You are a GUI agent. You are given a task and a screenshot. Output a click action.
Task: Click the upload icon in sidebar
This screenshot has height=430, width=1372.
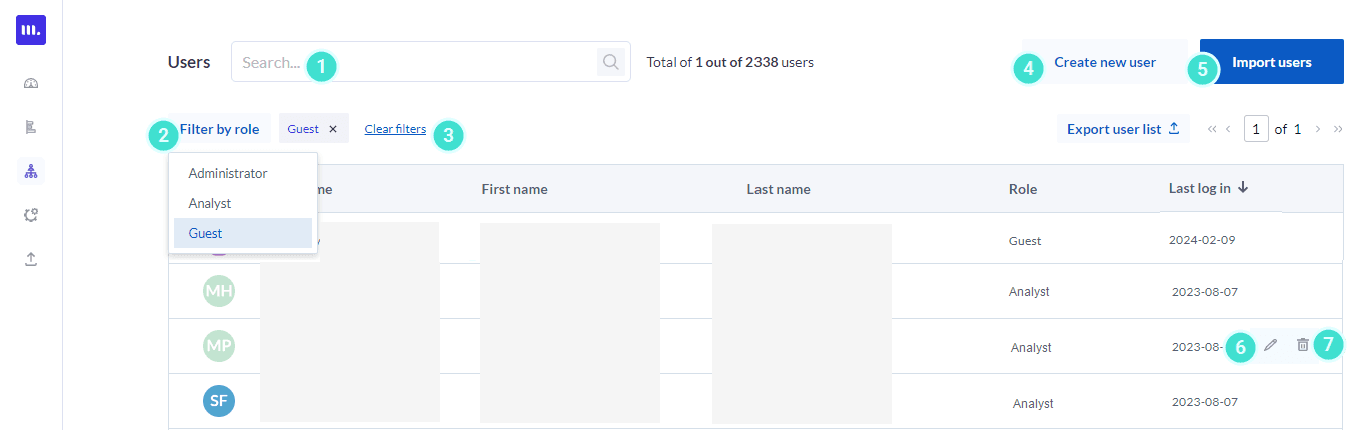click(31, 259)
